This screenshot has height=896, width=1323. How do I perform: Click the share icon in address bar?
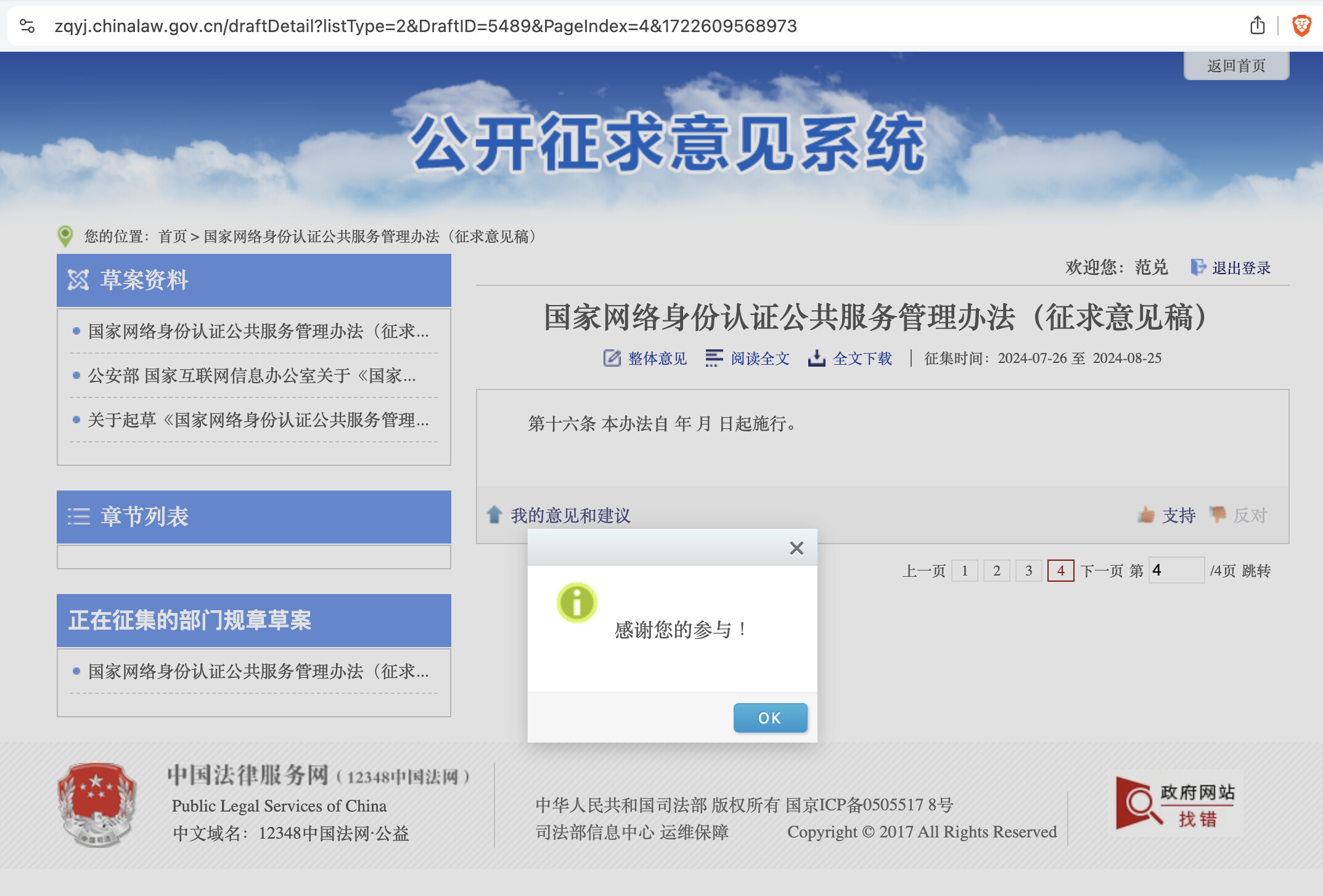point(1257,26)
